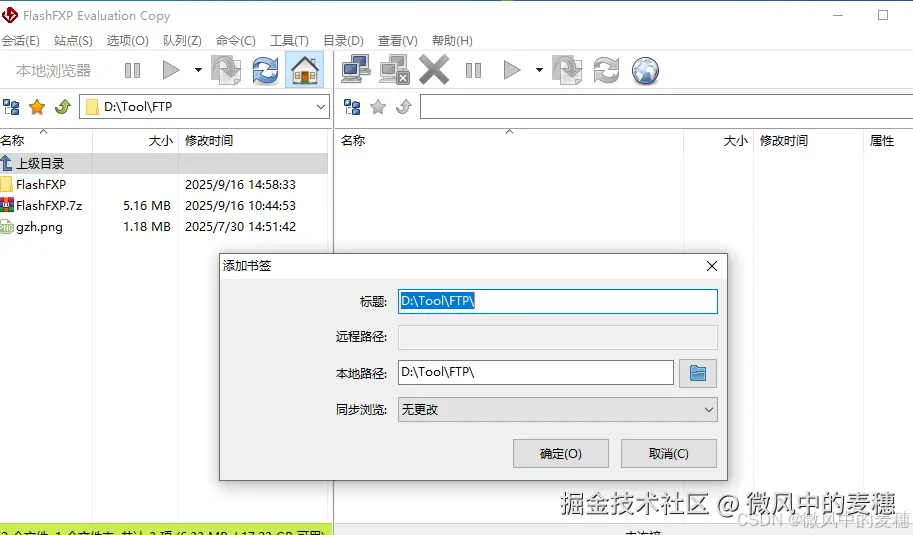Screen dimensions: 913x535
Task: Open the left transfer play dropdown arrow
Action: tap(198, 70)
